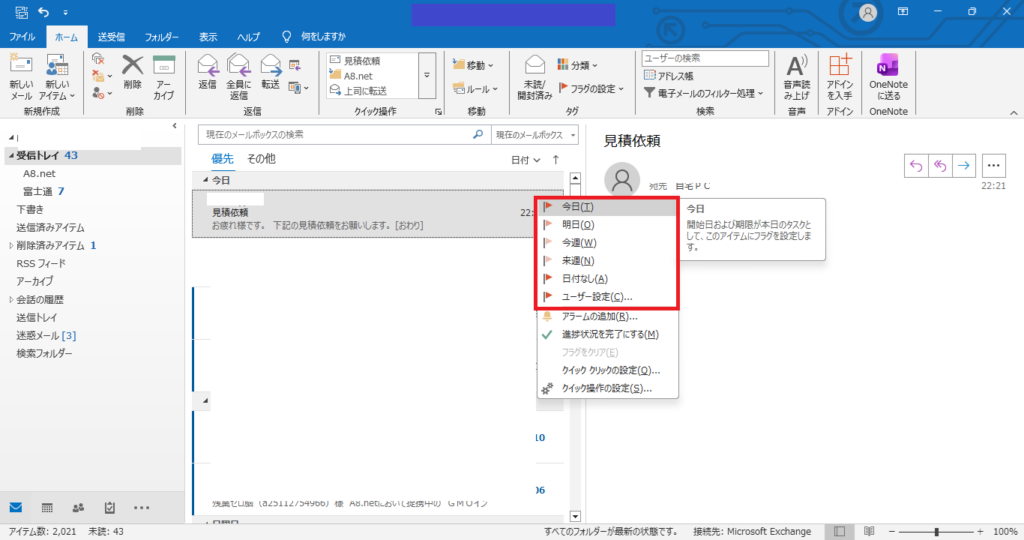The image size is (1024, 540).
Task: Select 明日 flag option in context menu
Action: tap(577, 224)
